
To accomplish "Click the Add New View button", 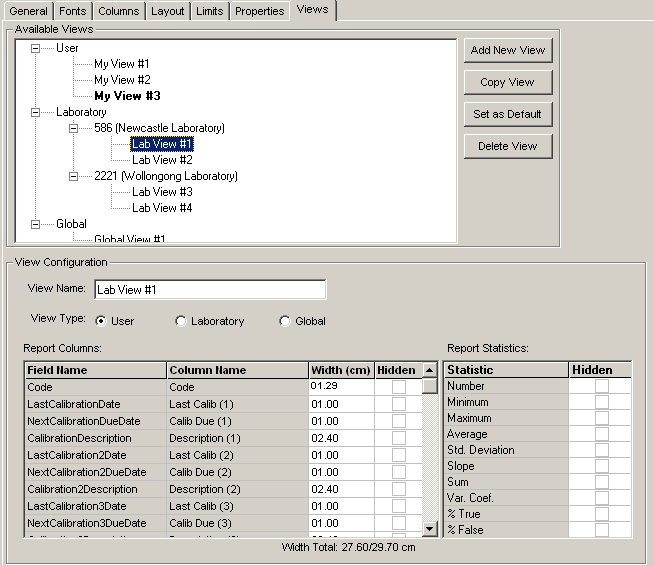I will (x=508, y=50).
